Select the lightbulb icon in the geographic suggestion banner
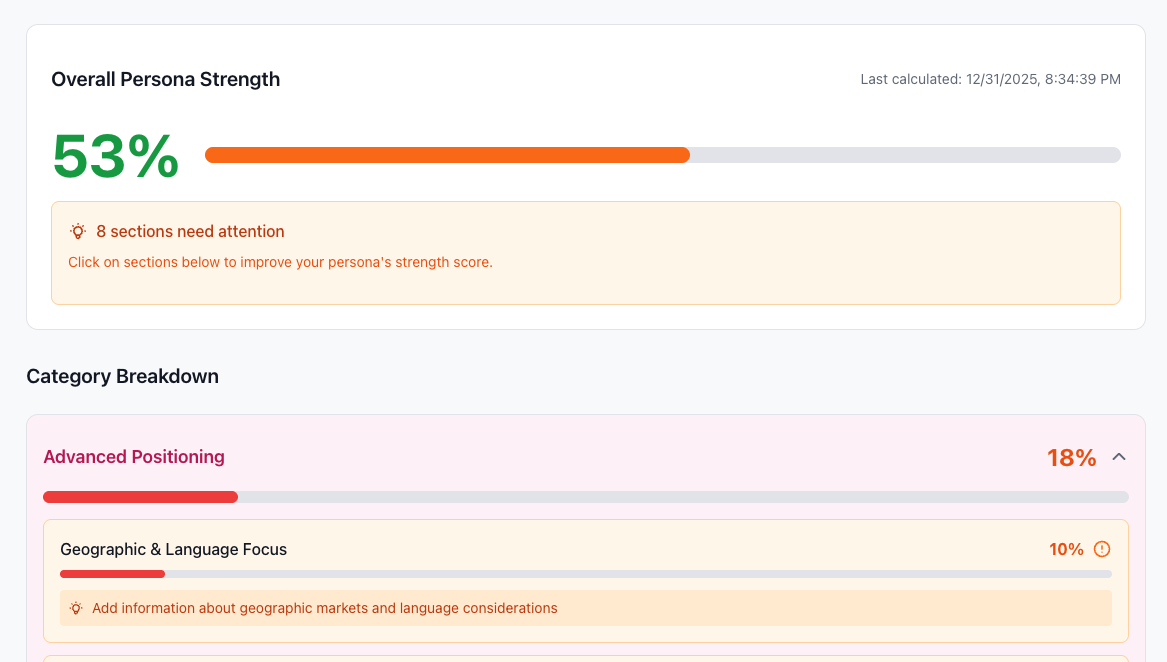Viewport: 1167px width, 662px height. pos(76,608)
